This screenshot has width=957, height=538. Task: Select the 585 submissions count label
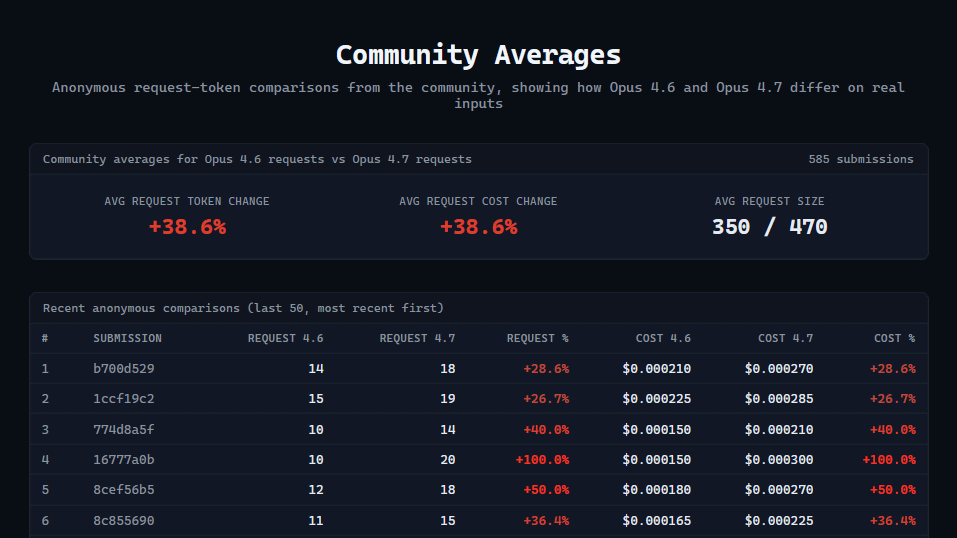(860, 159)
